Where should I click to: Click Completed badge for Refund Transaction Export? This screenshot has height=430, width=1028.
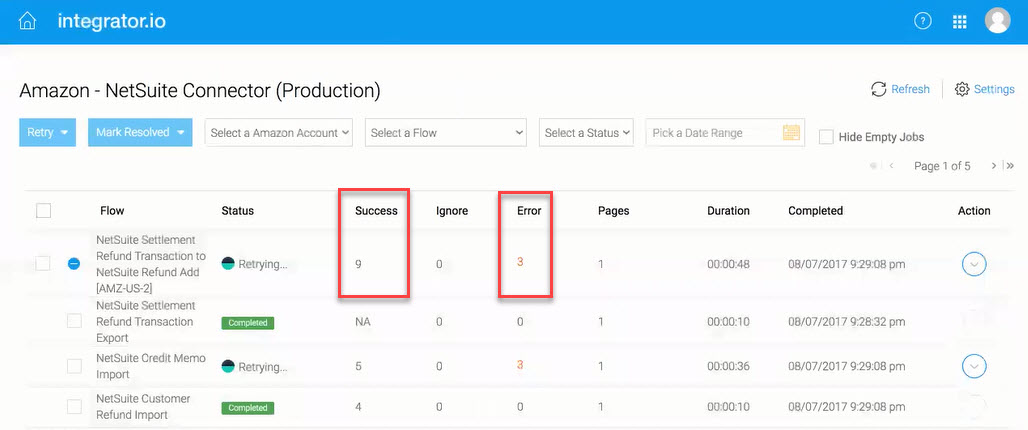[248, 322]
